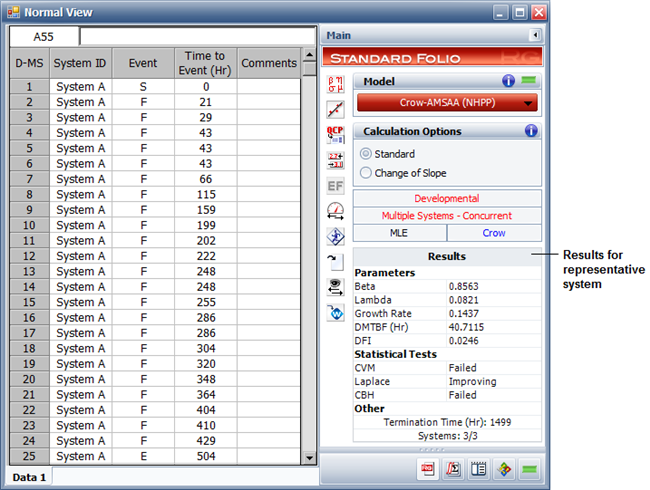Click the gauge icon in the side toolbar
The image size is (650, 490).
335,210
